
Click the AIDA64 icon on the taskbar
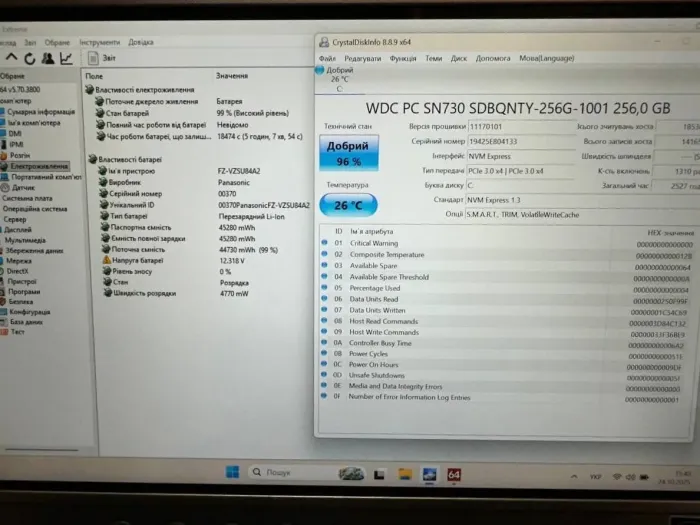[x=454, y=473]
